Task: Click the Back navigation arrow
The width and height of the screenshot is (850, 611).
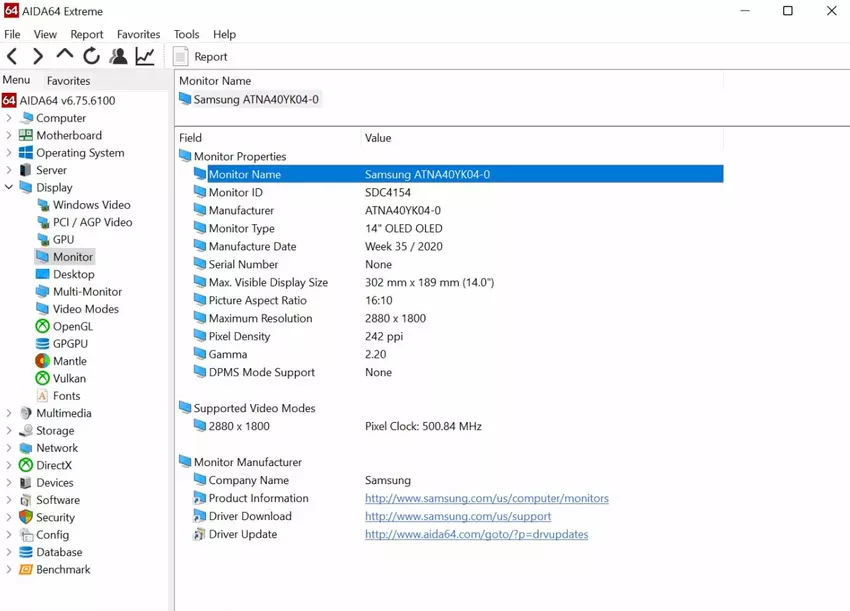Action: [12, 57]
